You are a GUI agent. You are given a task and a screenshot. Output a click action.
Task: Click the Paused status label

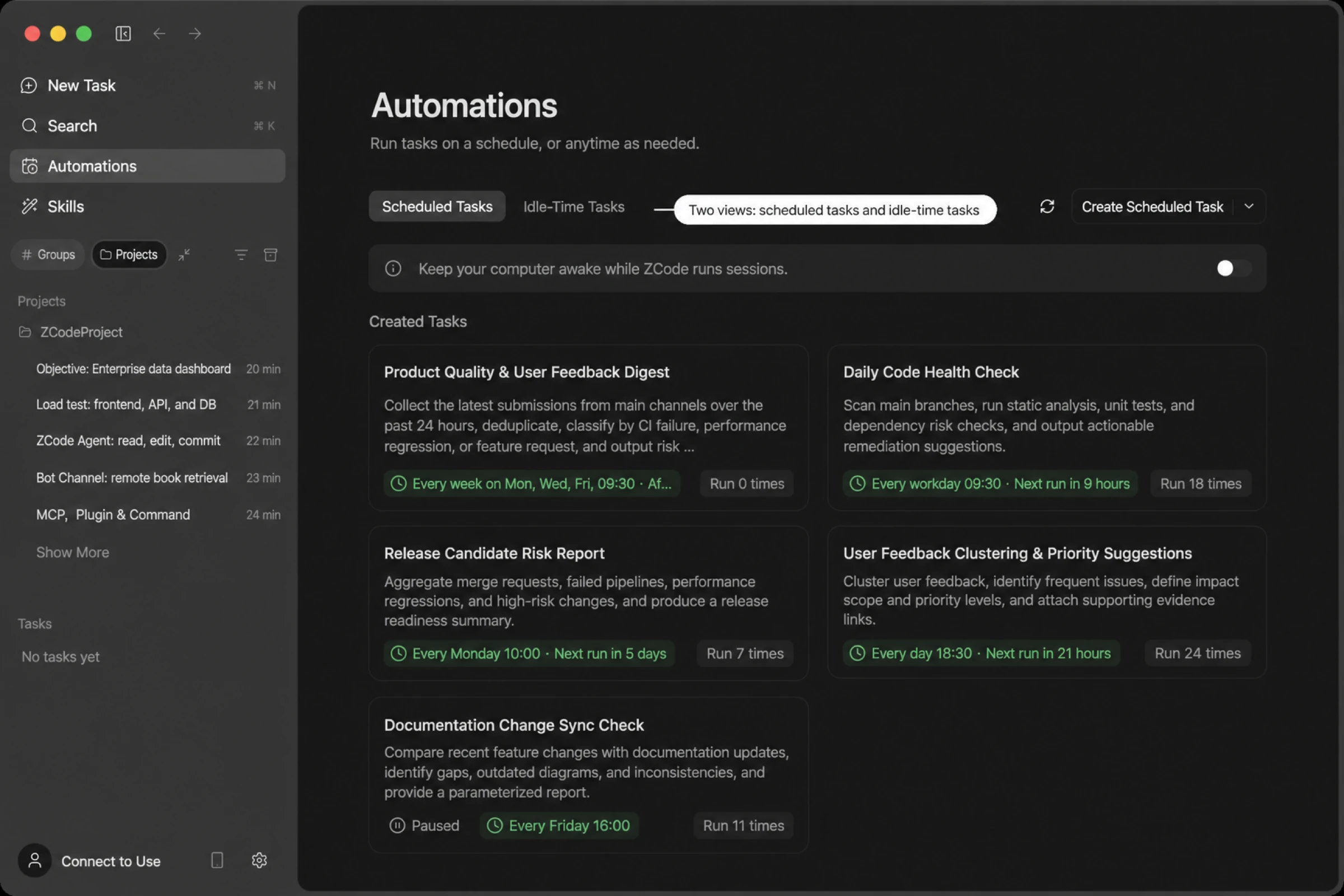click(436, 825)
